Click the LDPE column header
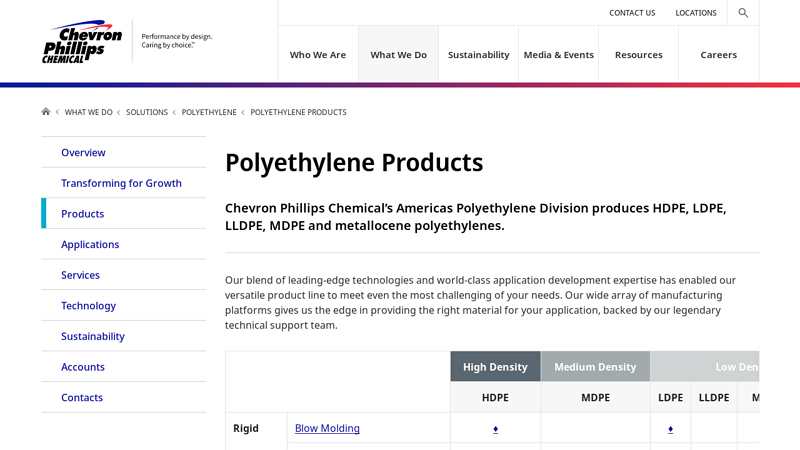Image resolution: width=800 pixels, height=450 pixels. 670,397
